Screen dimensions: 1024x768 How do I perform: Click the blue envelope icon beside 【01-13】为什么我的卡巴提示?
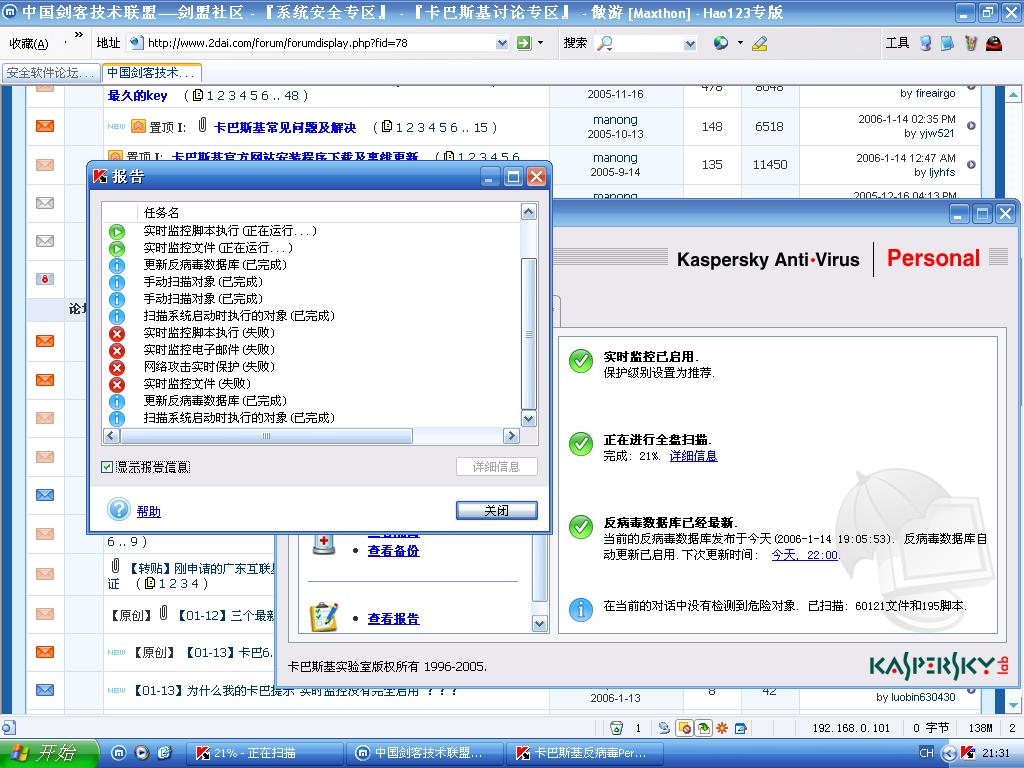(x=45, y=690)
